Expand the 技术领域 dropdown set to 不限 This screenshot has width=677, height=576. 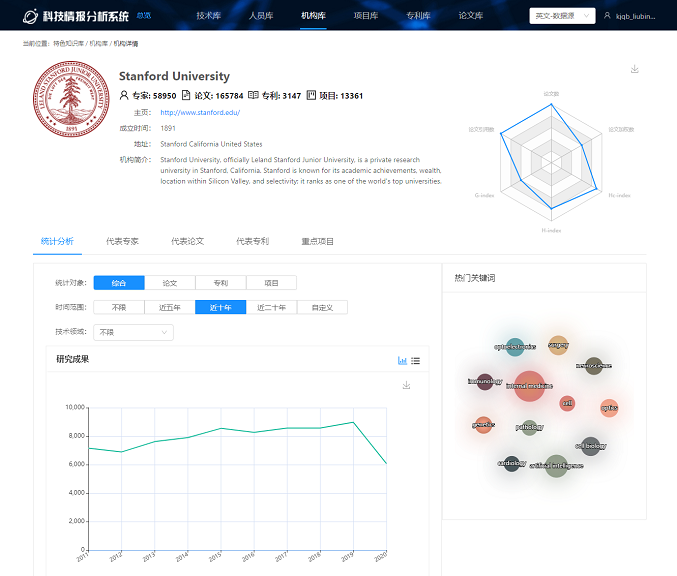pos(133,332)
